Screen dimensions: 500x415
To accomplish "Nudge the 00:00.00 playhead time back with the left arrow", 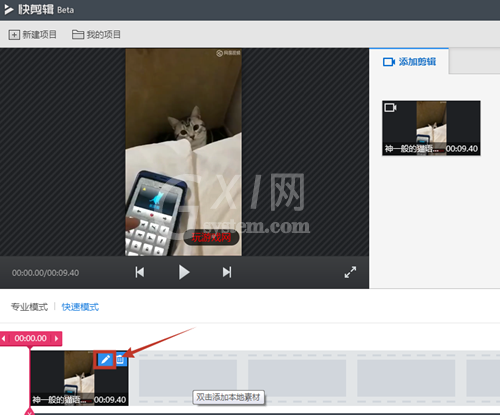I will tap(4, 339).
